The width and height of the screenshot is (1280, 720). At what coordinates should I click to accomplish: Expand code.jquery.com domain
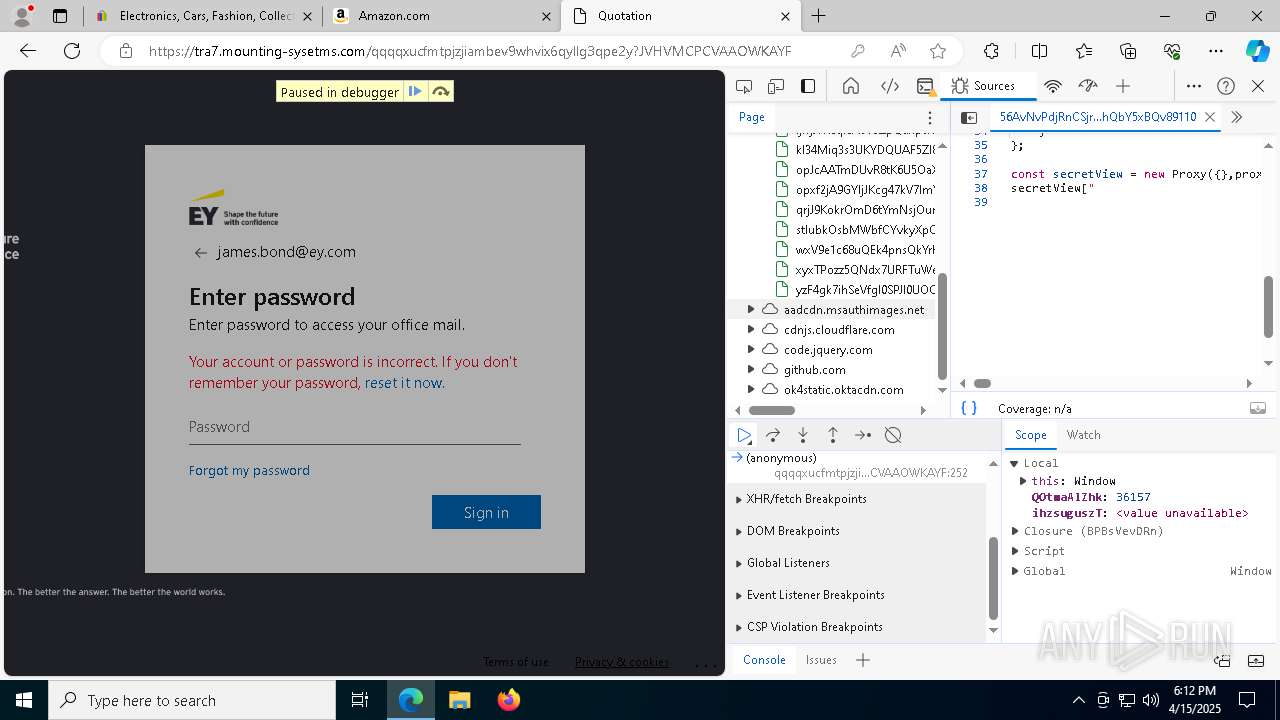[751, 350]
